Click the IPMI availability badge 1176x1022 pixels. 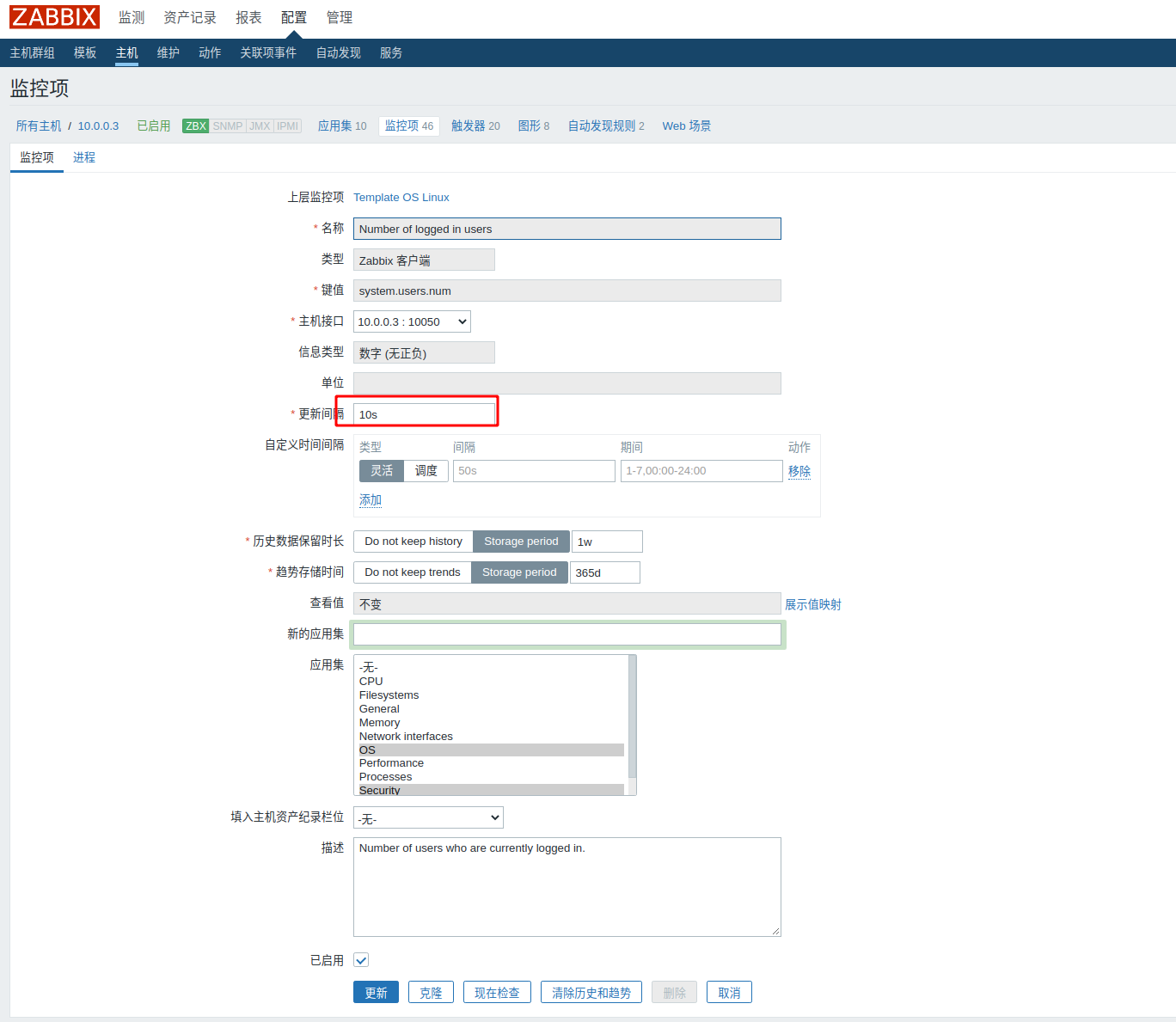(288, 126)
